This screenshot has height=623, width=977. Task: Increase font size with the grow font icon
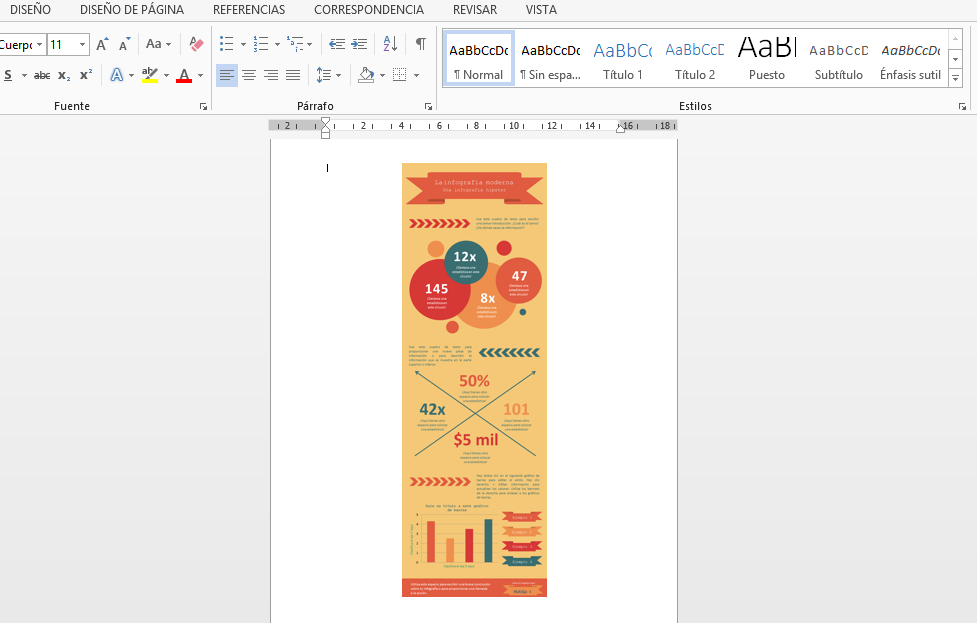tap(102, 44)
